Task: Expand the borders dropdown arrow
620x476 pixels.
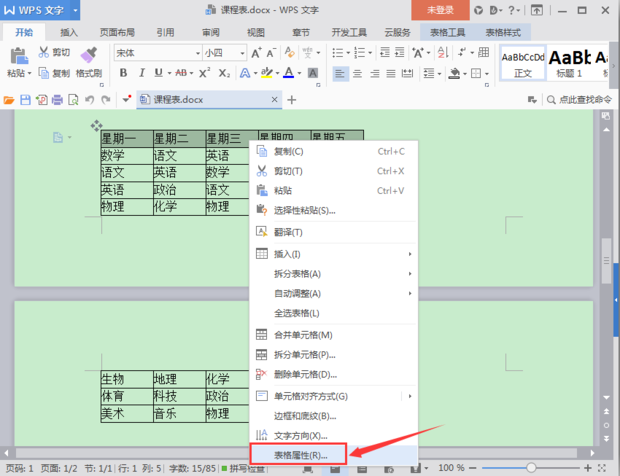Action: [487, 74]
